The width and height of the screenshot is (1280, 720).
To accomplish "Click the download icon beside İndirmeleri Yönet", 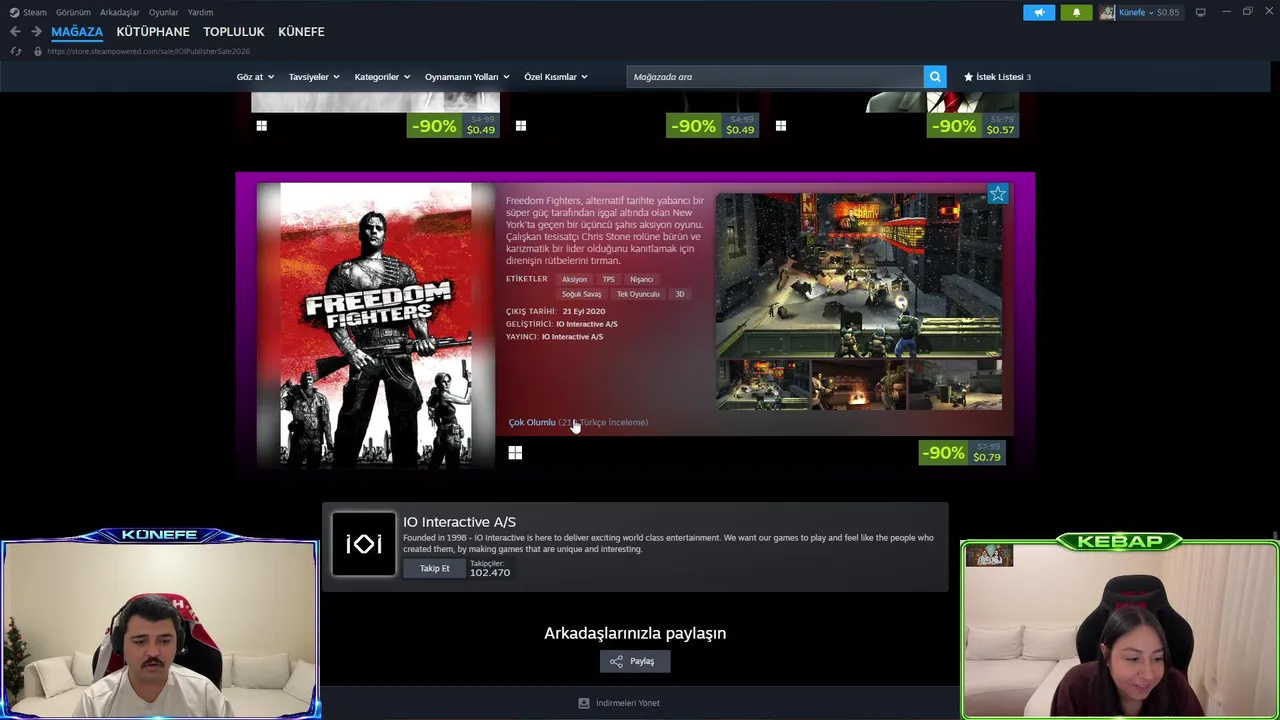I will pyautogui.click(x=584, y=703).
